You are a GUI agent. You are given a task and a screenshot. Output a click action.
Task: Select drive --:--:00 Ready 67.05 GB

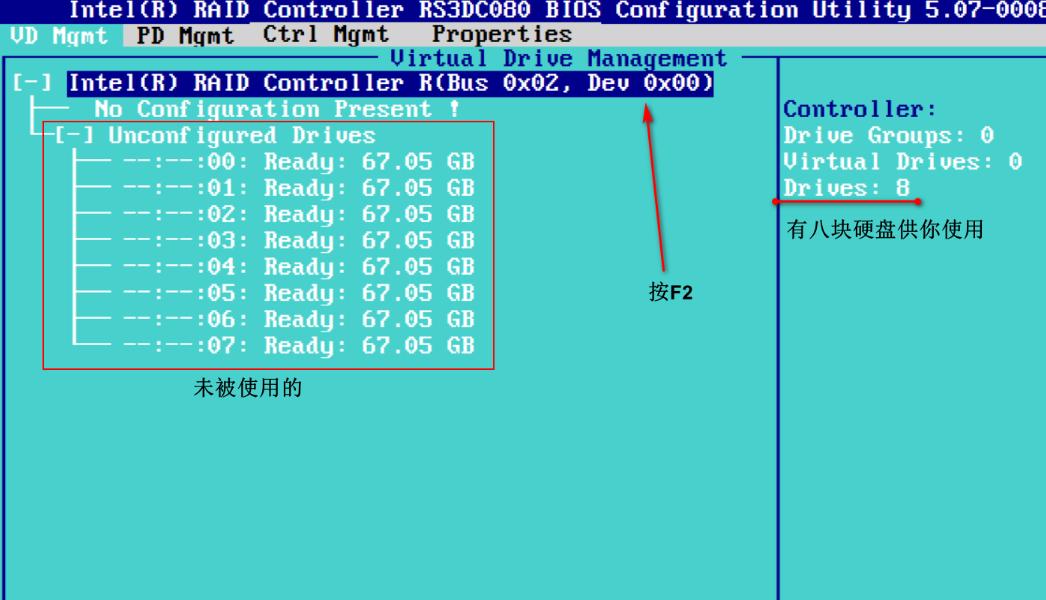[299, 162]
